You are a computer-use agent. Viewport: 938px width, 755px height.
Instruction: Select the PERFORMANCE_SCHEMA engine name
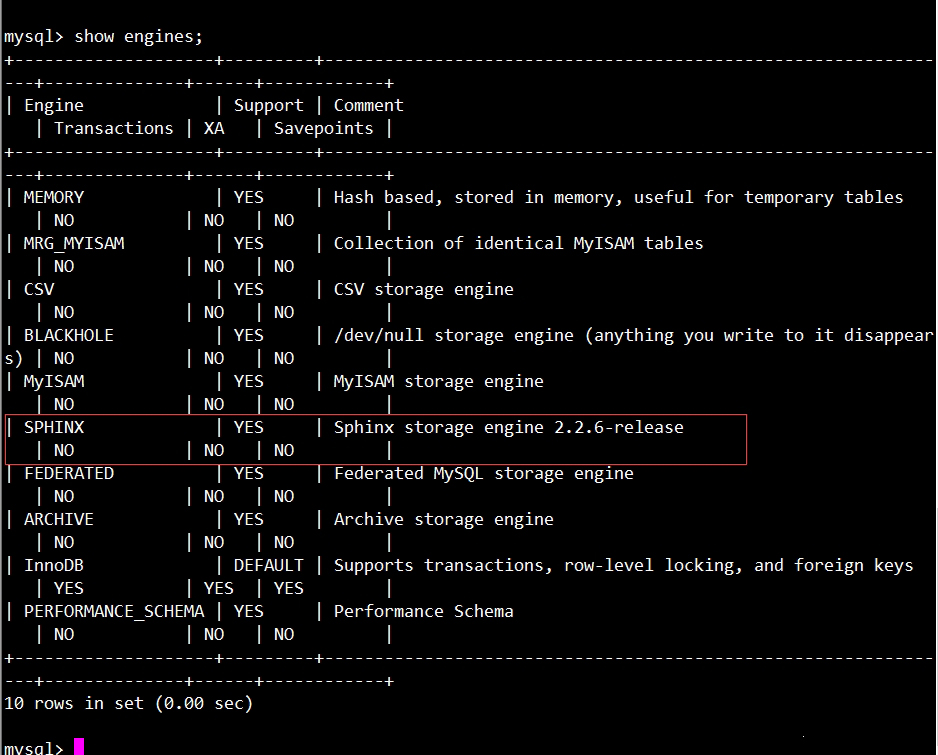tap(114, 611)
